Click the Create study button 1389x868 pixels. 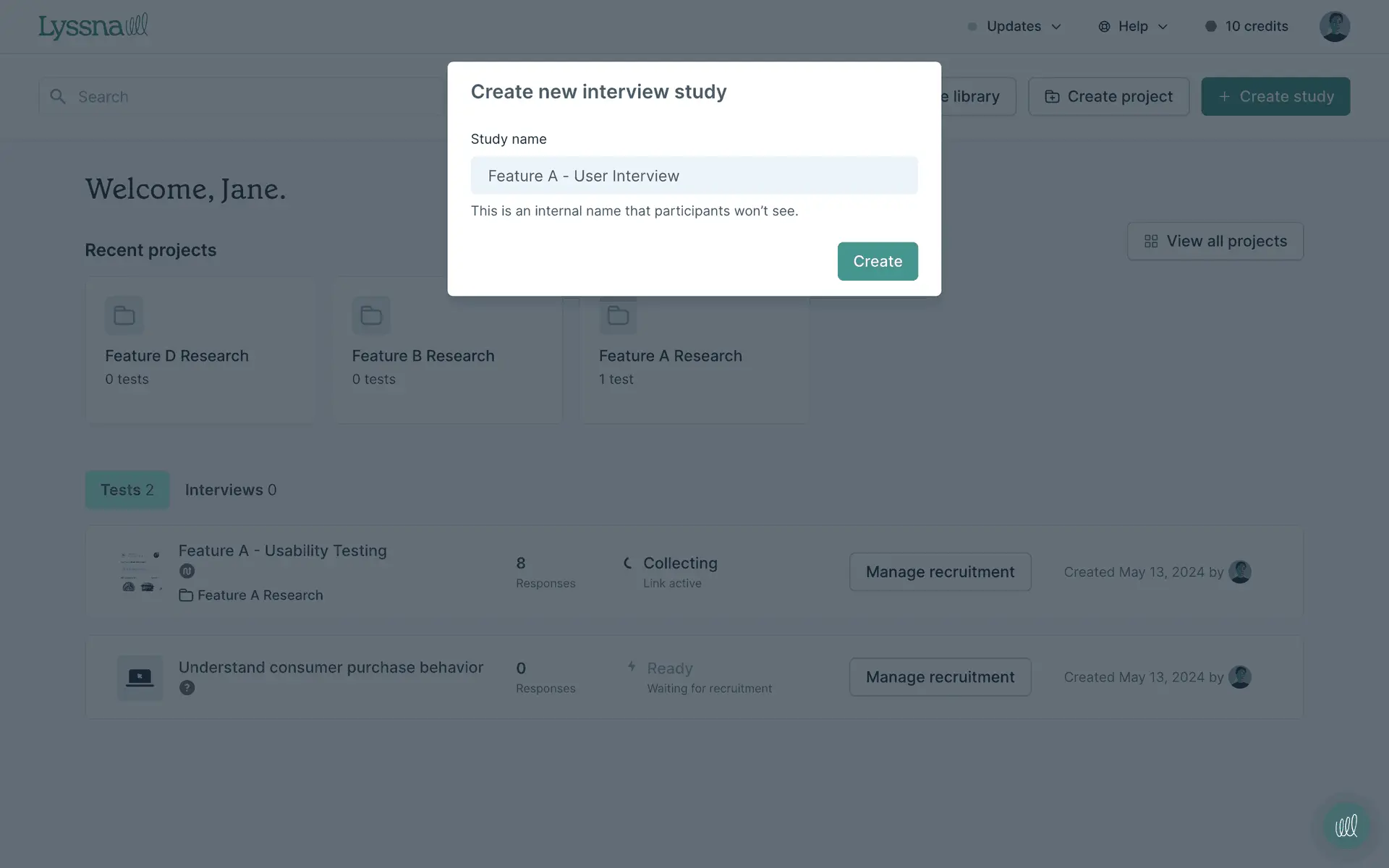coord(1275,97)
